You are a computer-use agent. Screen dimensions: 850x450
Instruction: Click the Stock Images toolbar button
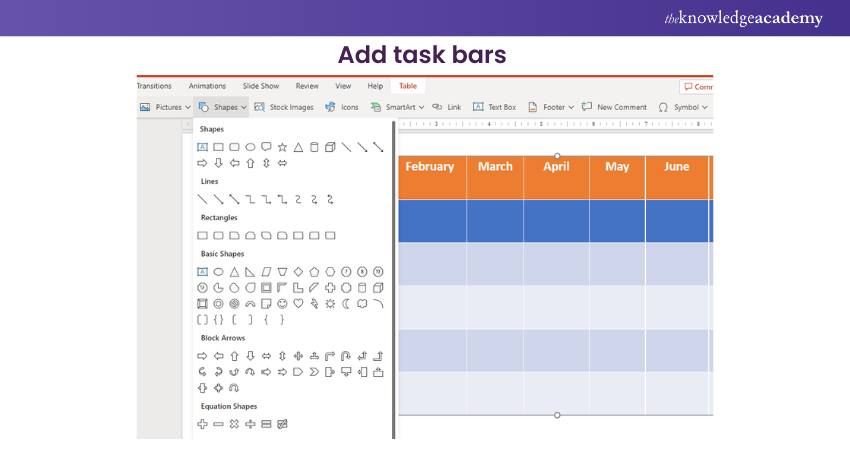(x=283, y=107)
